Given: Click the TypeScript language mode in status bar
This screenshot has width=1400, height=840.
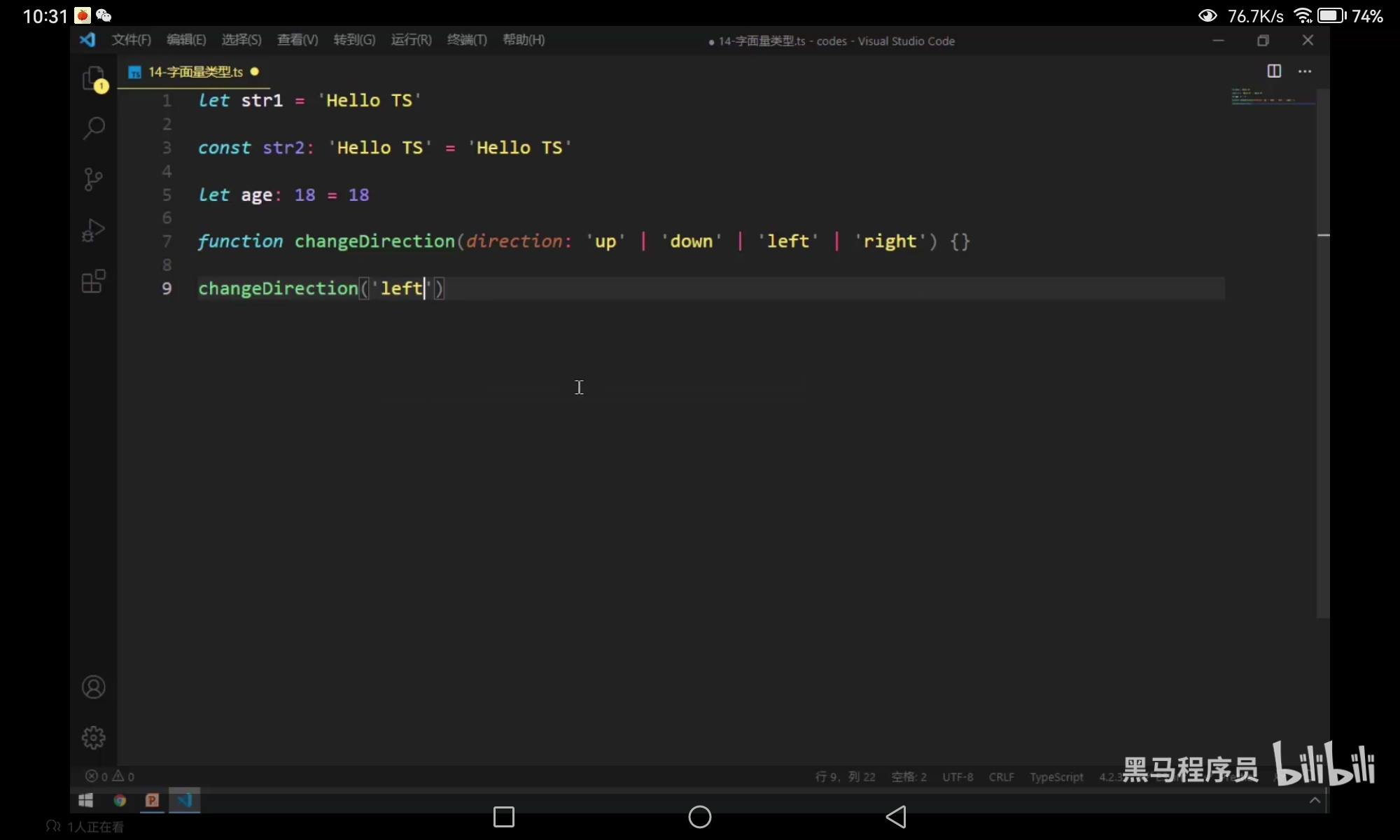Looking at the screenshot, I should (x=1056, y=777).
